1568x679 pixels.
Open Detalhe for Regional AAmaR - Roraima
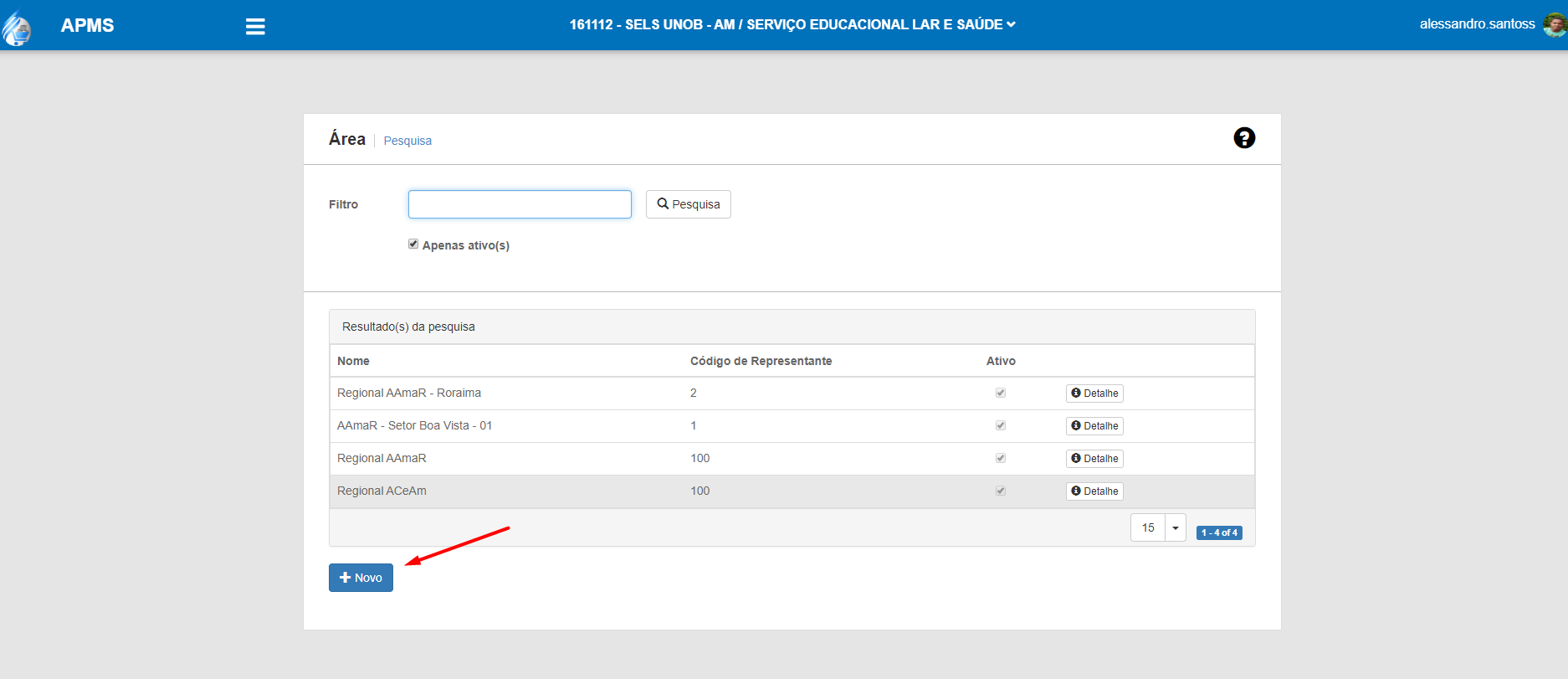point(1094,394)
